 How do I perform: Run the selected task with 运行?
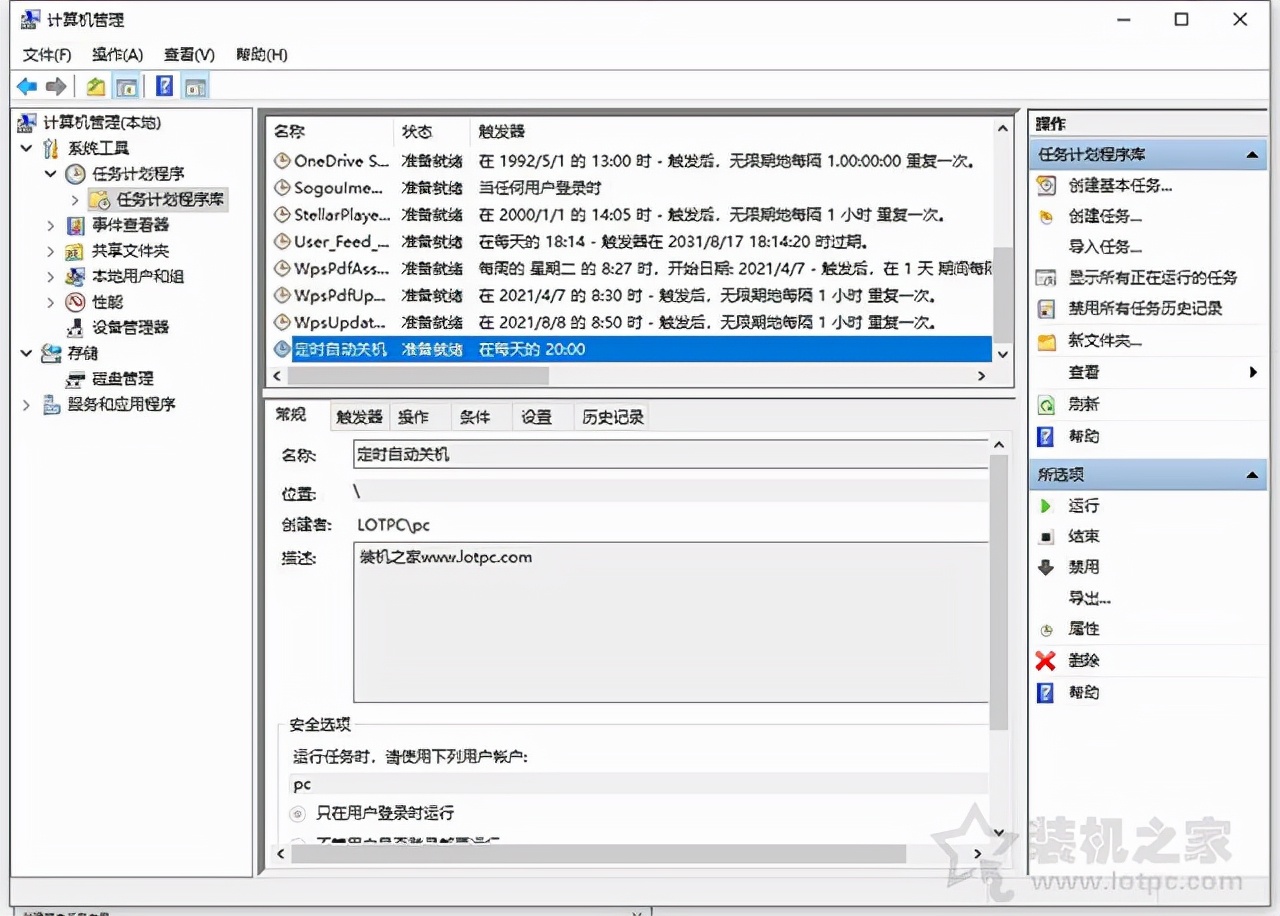pyautogui.click(x=1084, y=506)
